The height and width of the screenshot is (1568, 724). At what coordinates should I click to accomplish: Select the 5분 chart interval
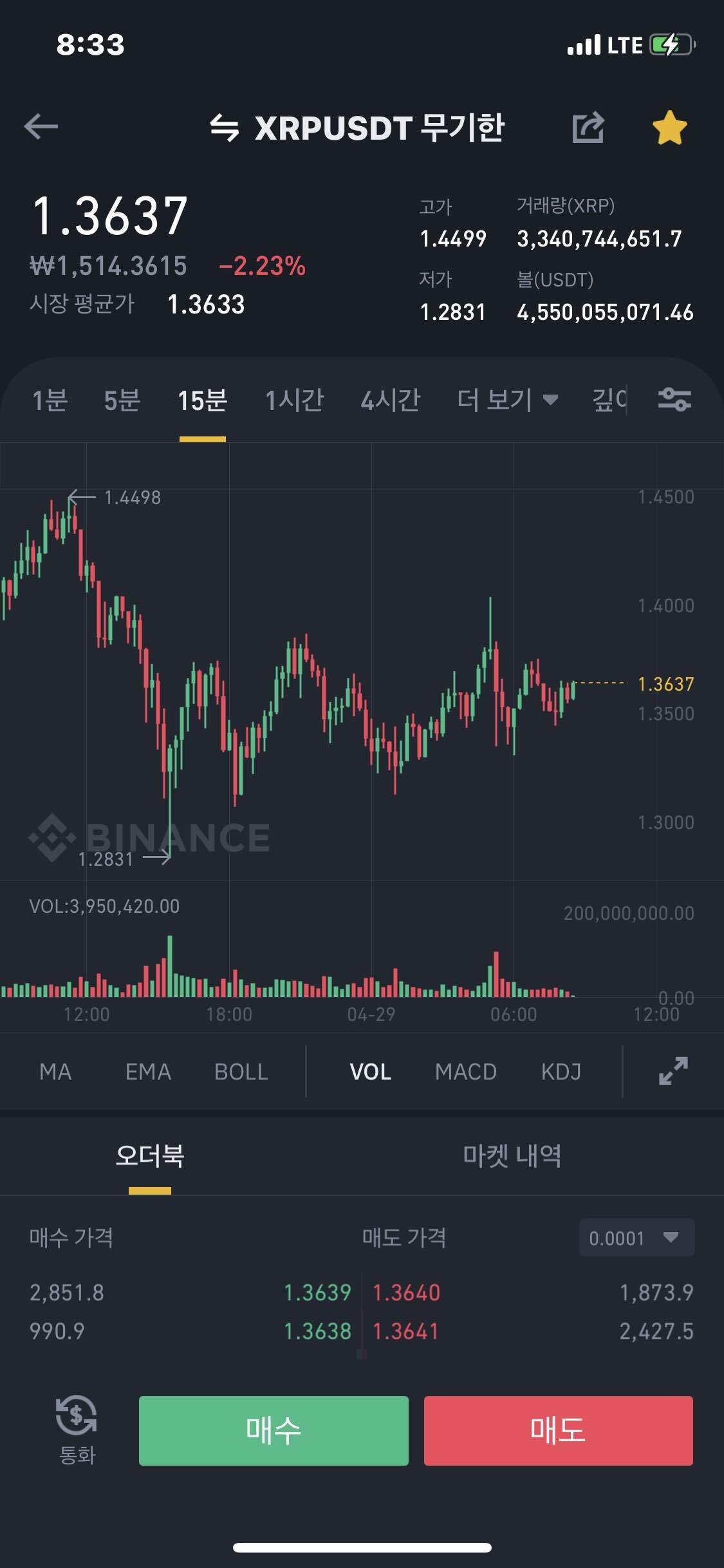tap(122, 400)
